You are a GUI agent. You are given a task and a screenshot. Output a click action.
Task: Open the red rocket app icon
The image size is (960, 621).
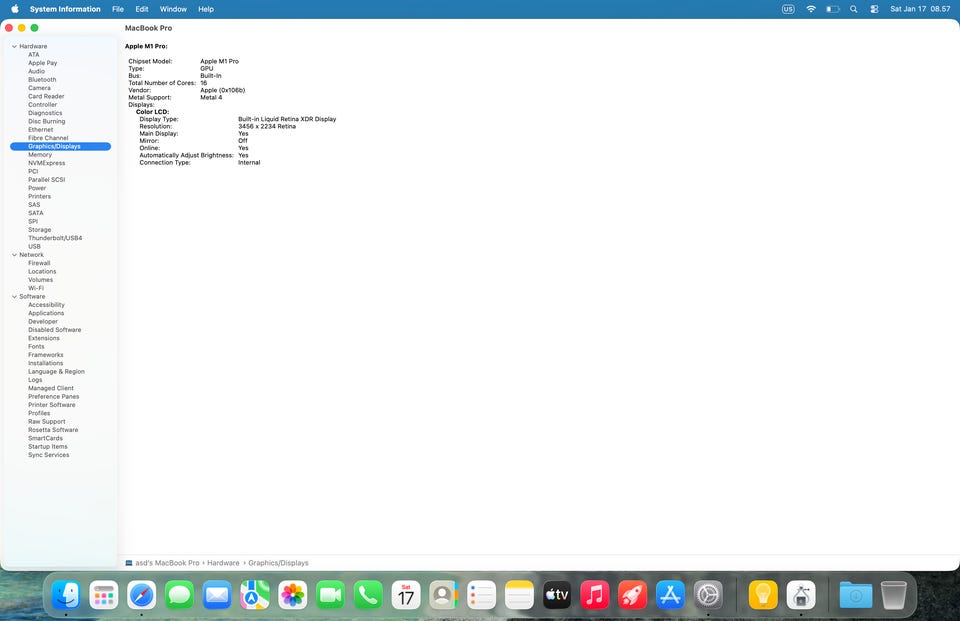point(632,595)
